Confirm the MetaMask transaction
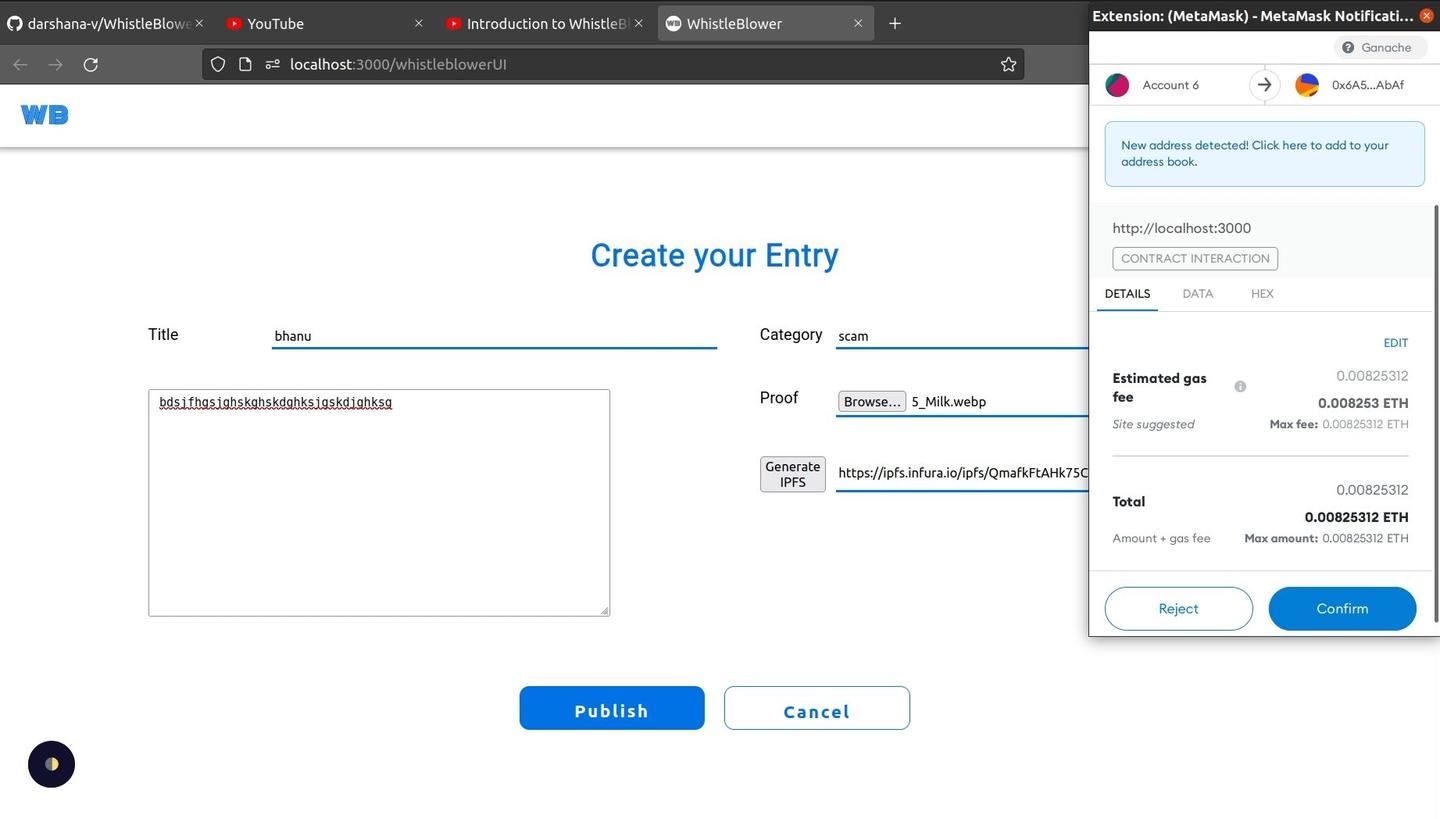 pos(1342,608)
